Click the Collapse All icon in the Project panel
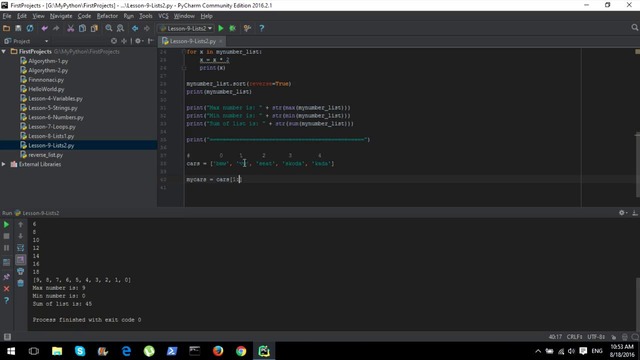Image resolution: width=640 pixels, height=360 pixels. click(124, 41)
